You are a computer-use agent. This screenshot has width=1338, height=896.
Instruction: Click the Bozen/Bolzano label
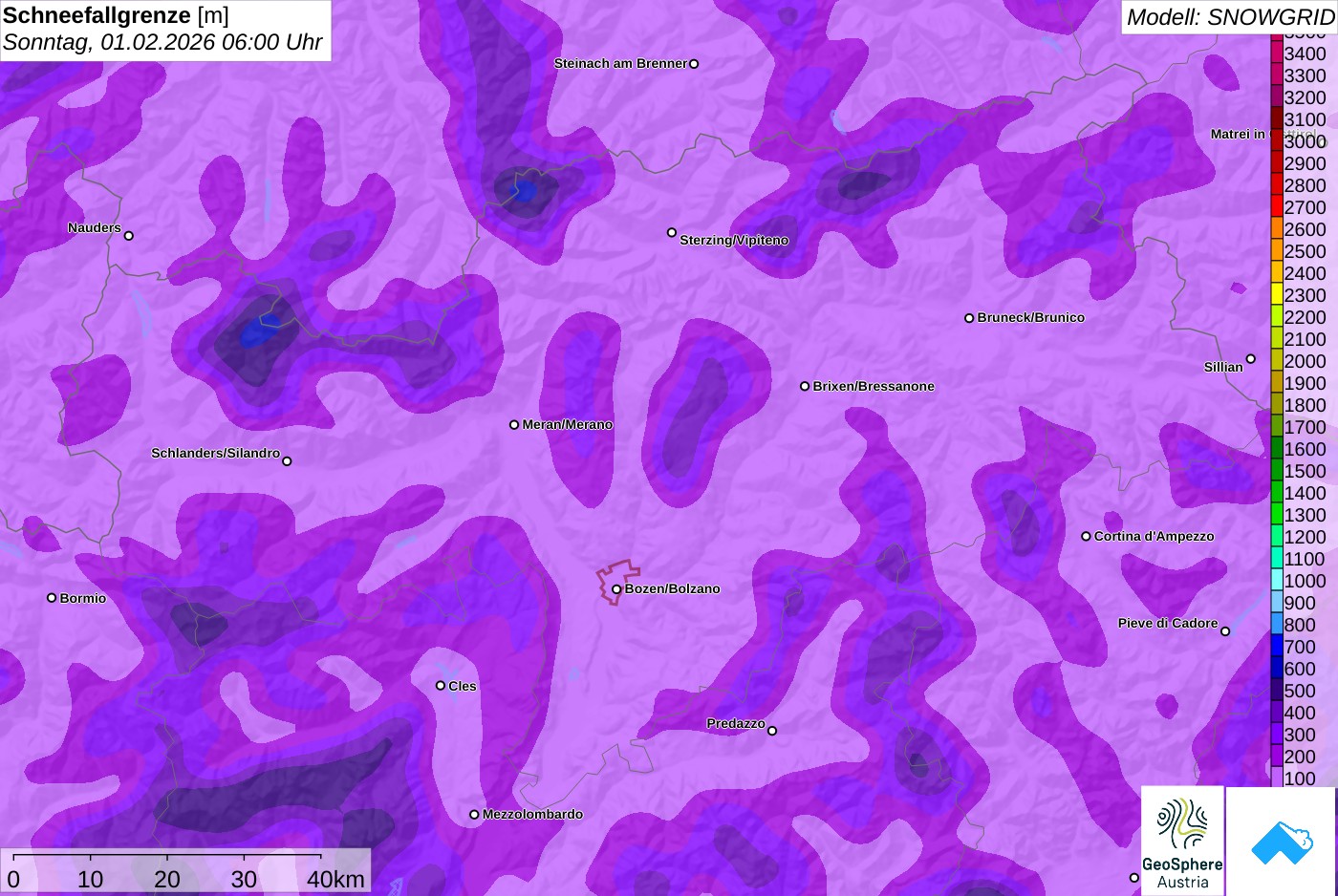pyautogui.click(x=673, y=588)
